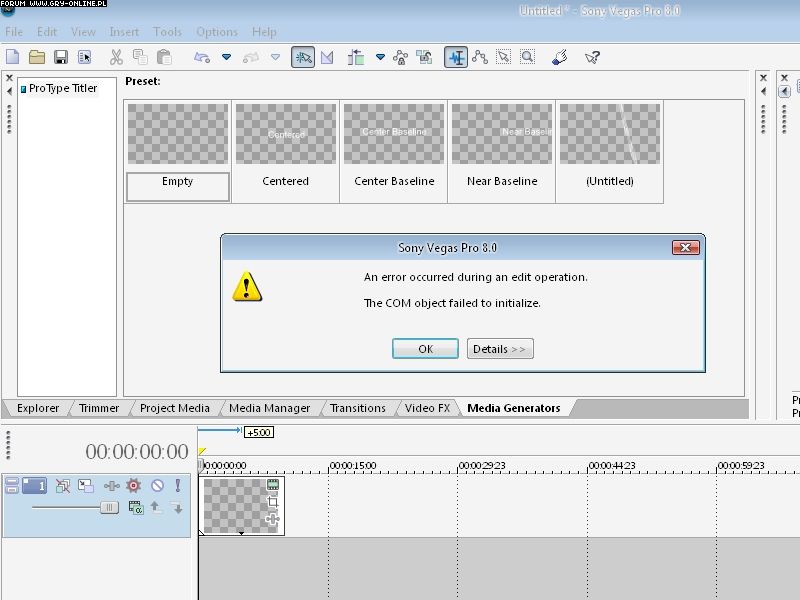Open Generated Media properties on the clip

(273, 485)
